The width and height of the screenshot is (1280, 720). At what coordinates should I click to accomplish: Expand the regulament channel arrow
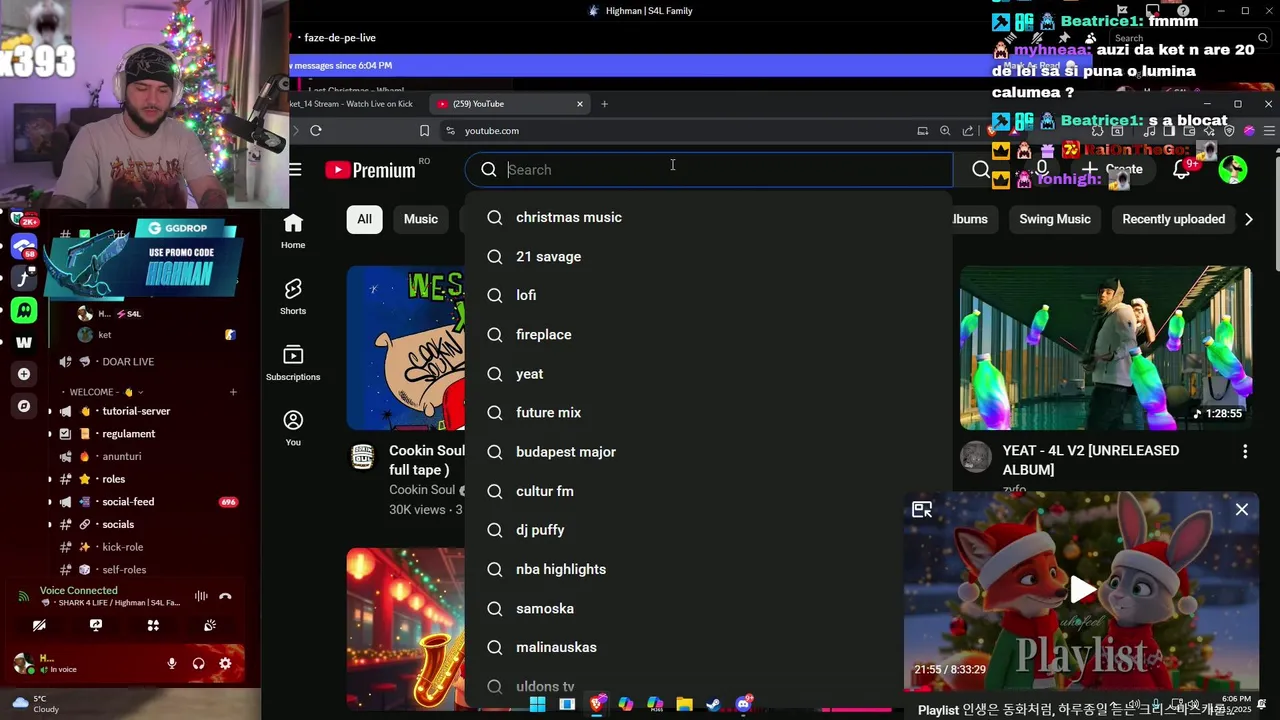click(x=50, y=434)
